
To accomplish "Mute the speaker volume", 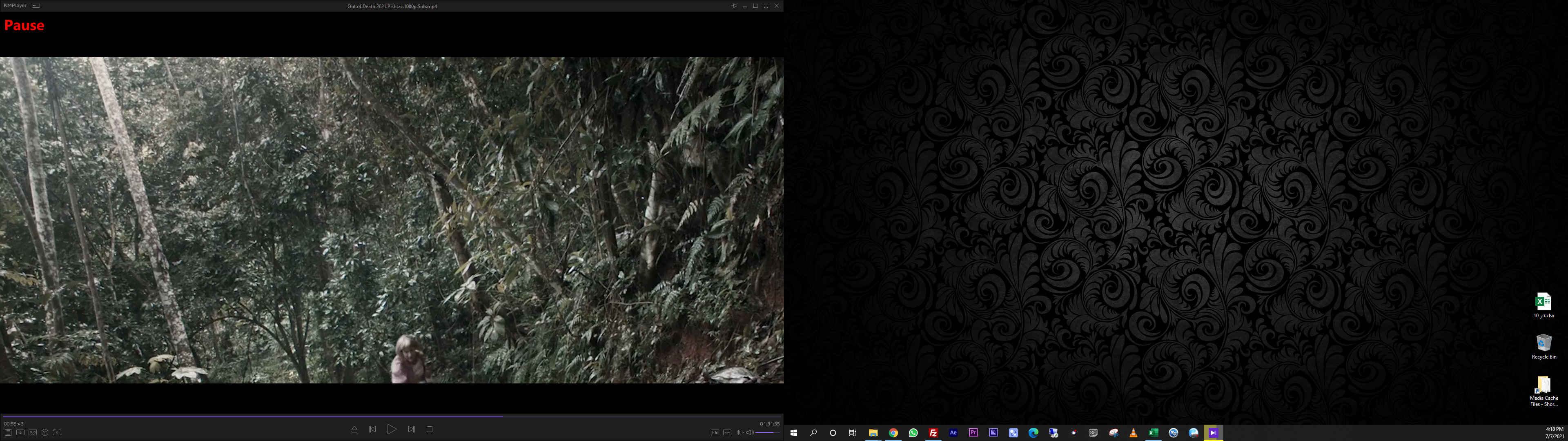I will pos(750,432).
